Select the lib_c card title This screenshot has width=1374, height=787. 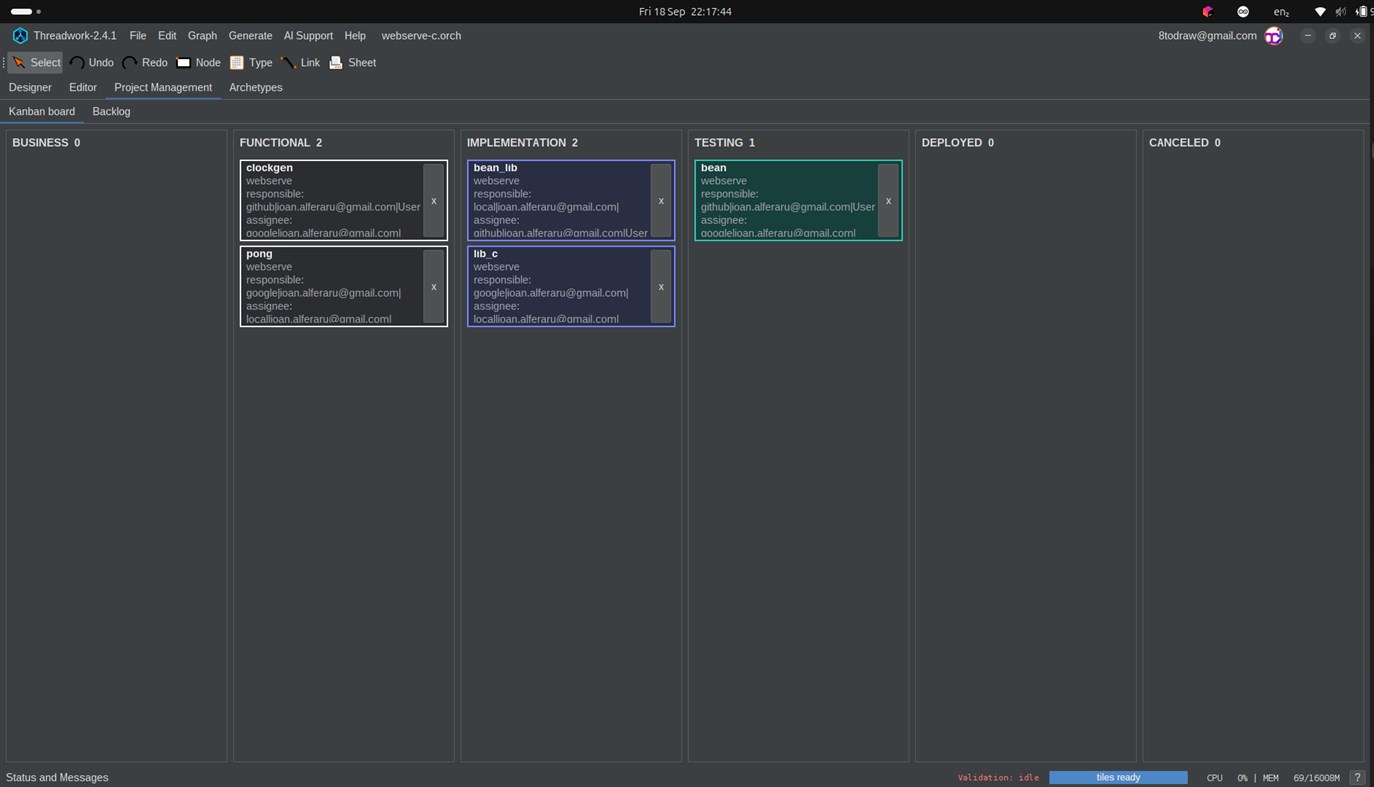coord(485,254)
